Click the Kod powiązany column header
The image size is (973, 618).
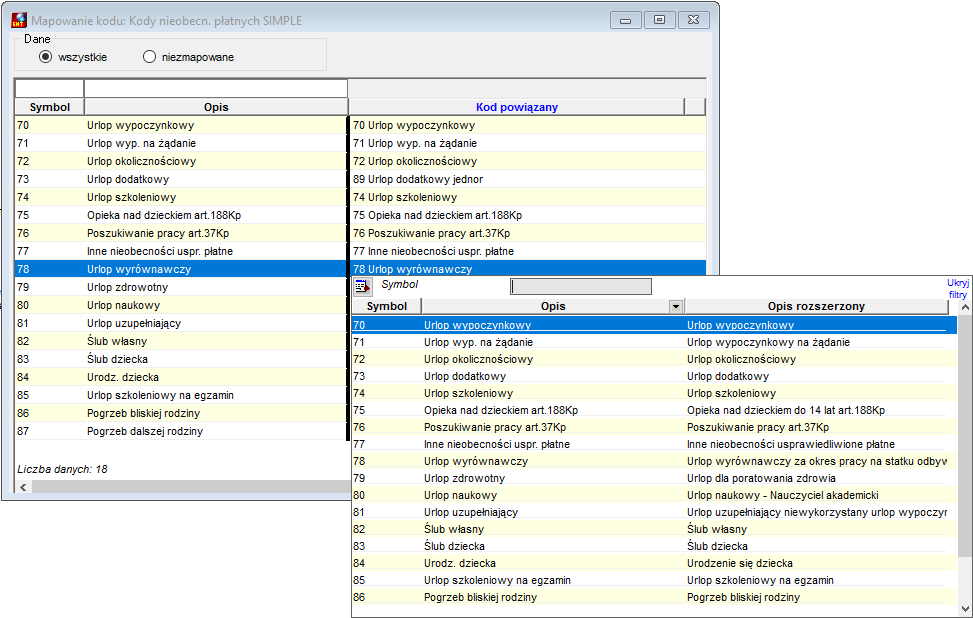point(516,107)
